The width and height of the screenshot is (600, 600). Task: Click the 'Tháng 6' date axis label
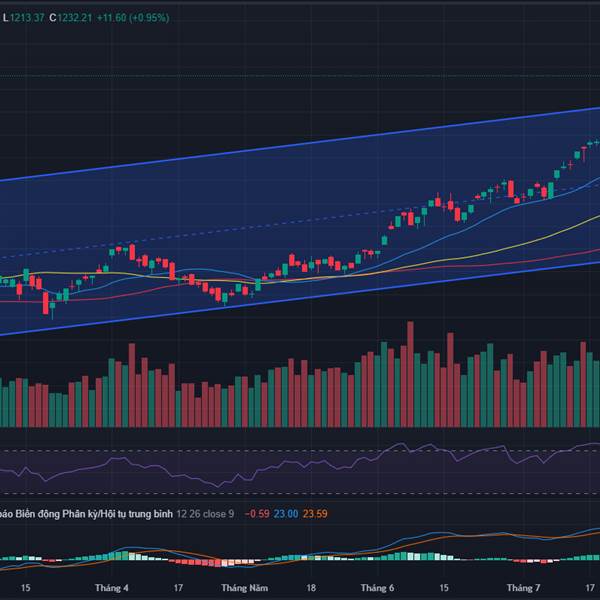click(377, 587)
